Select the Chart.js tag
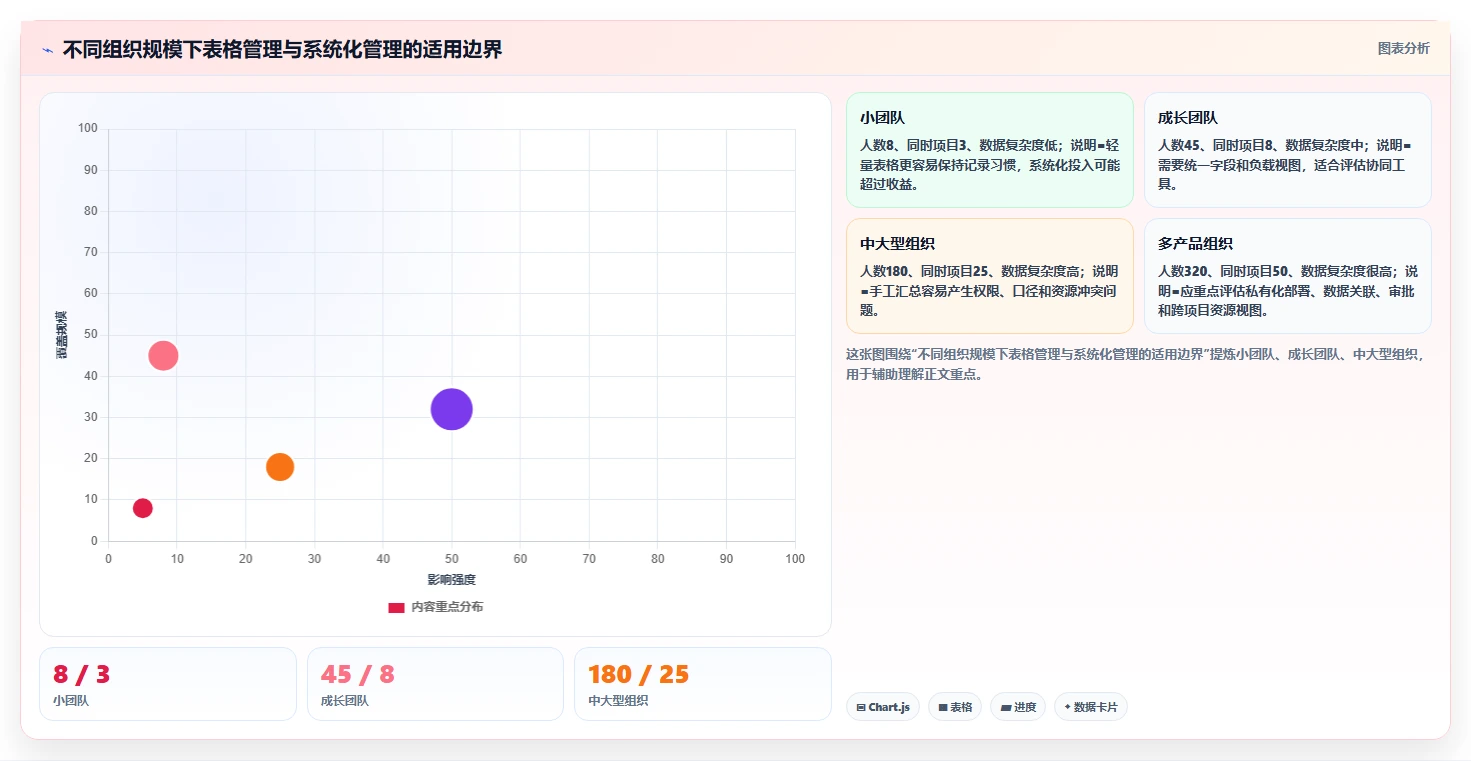This screenshot has width=1471, height=761. (x=882, y=707)
